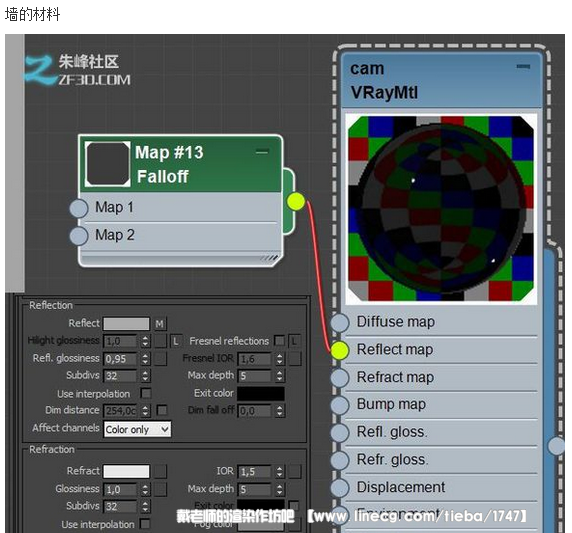
Task: Open the VRayMtl material sphere preview
Action: 441,209
